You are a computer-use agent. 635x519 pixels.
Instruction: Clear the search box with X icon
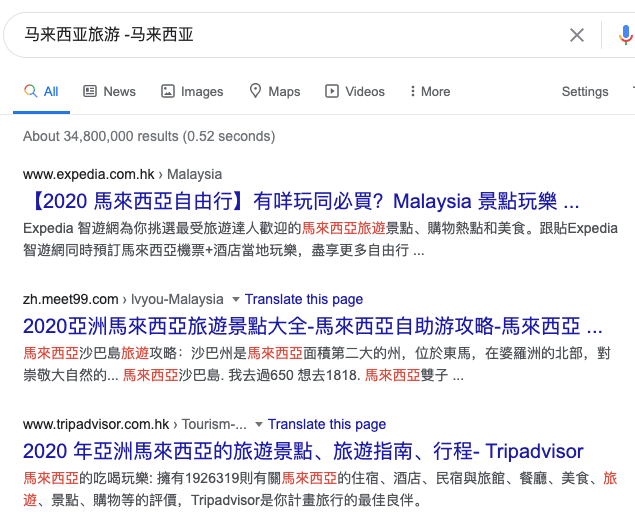tap(577, 35)
